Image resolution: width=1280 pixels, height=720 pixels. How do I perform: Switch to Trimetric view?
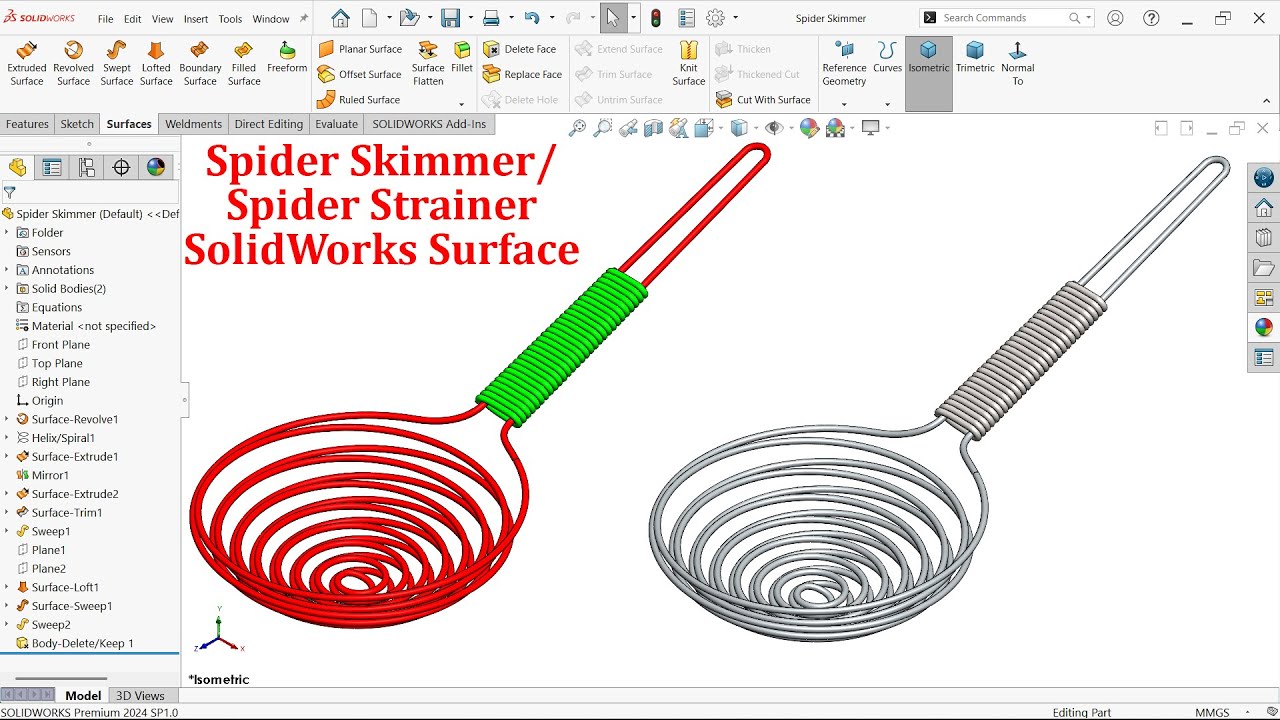click(975, 57)
